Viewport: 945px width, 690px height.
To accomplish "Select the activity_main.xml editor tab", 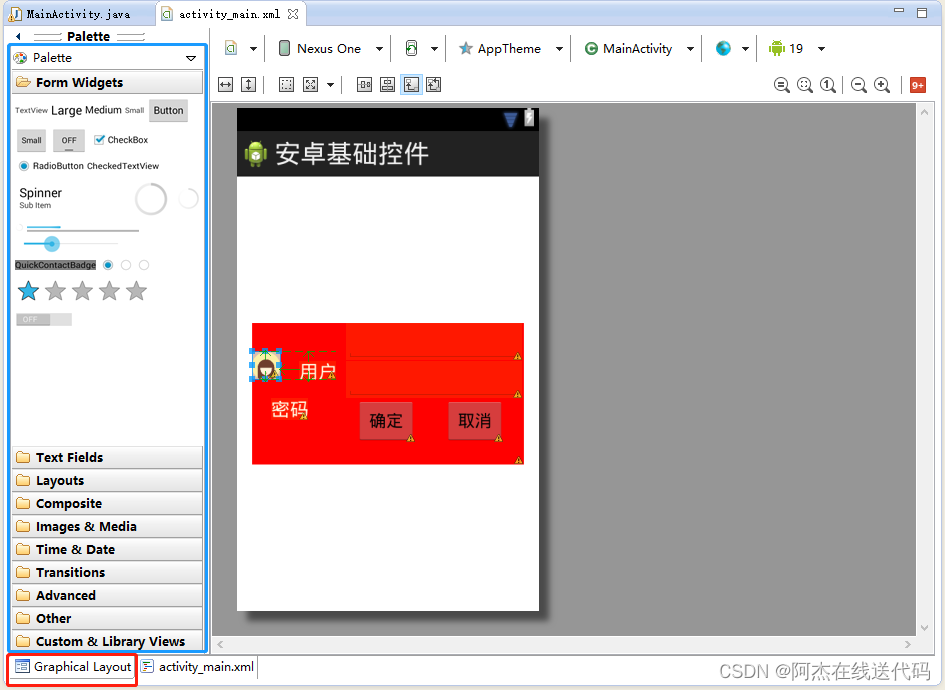I will (230, 14).
